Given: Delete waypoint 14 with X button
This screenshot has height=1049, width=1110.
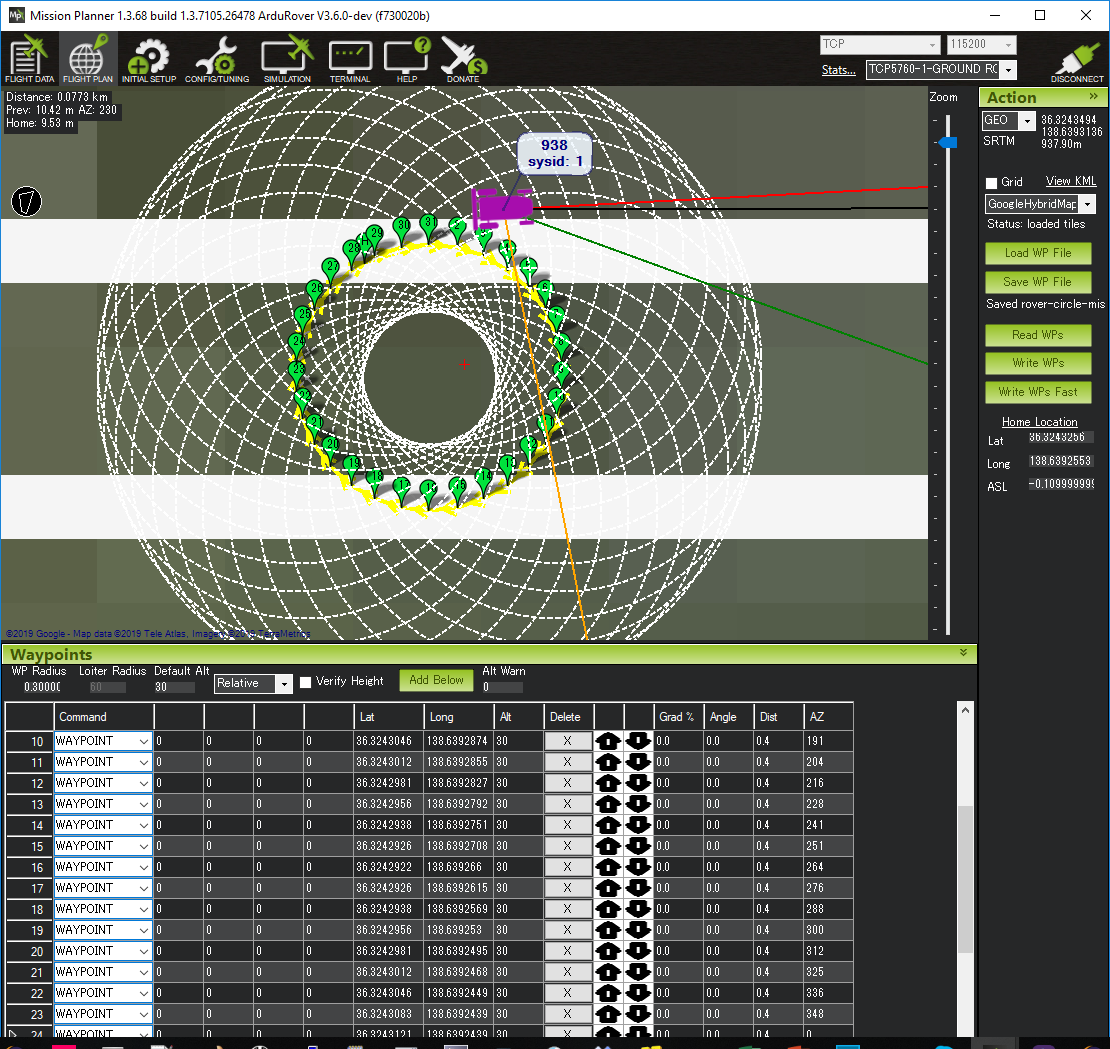Looking at the screenshot, I should point(568,825).
